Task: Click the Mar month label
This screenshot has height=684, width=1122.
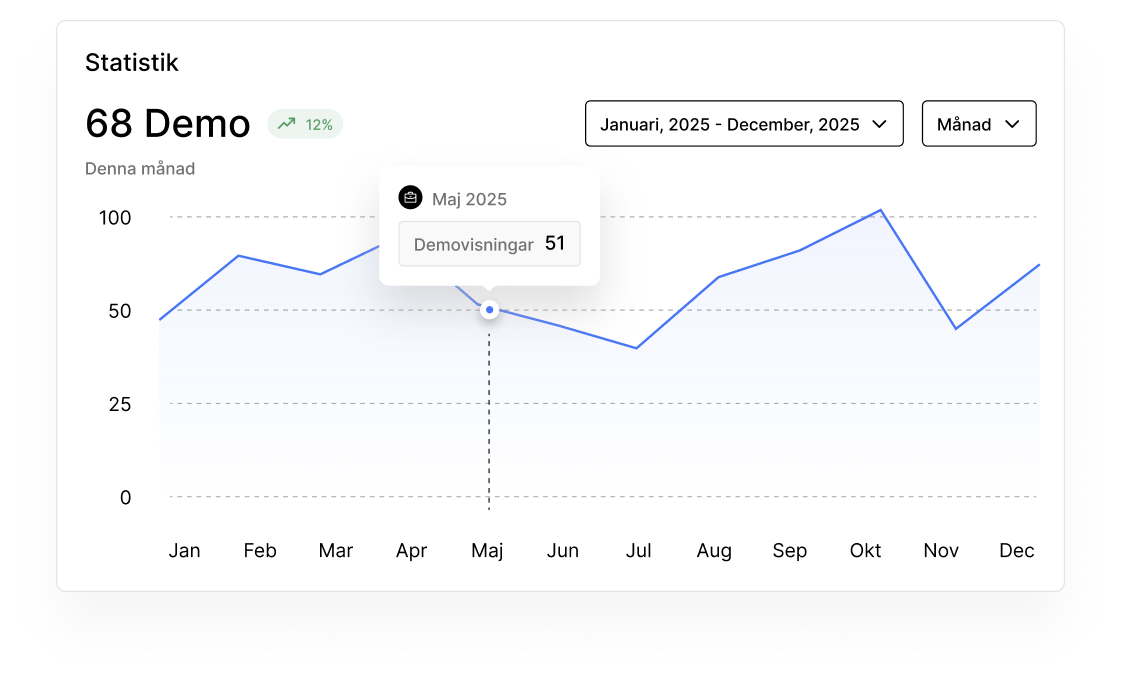Action: pyautogui.click(x=336, y=550)
